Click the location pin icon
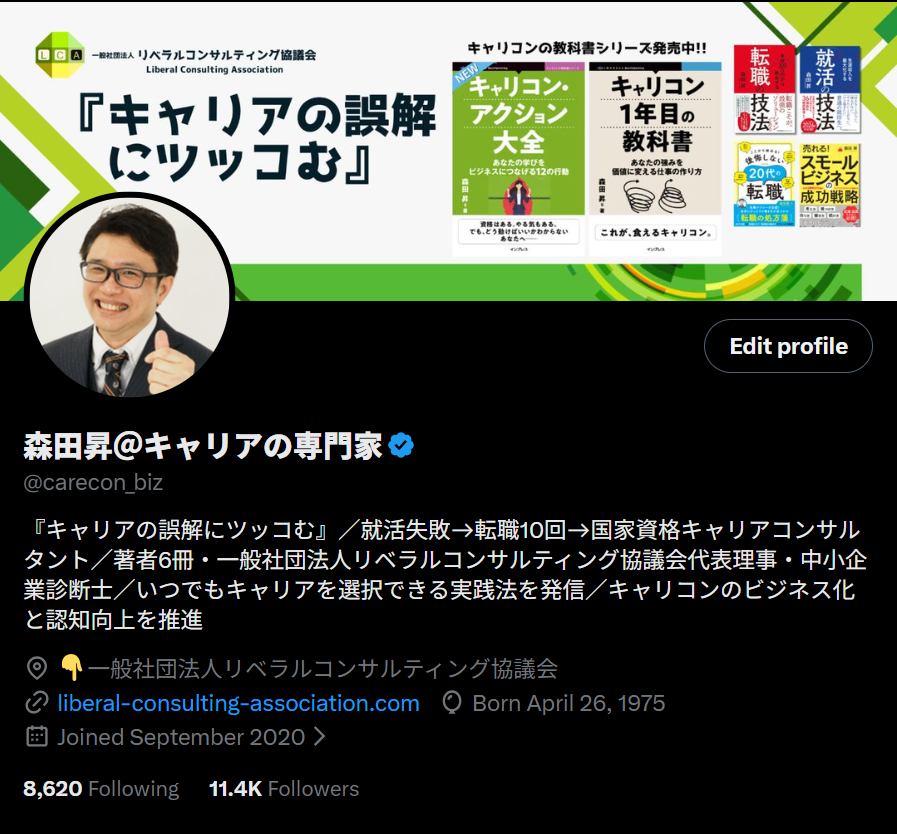The image size is (897, 834). [x=37, y=668]
